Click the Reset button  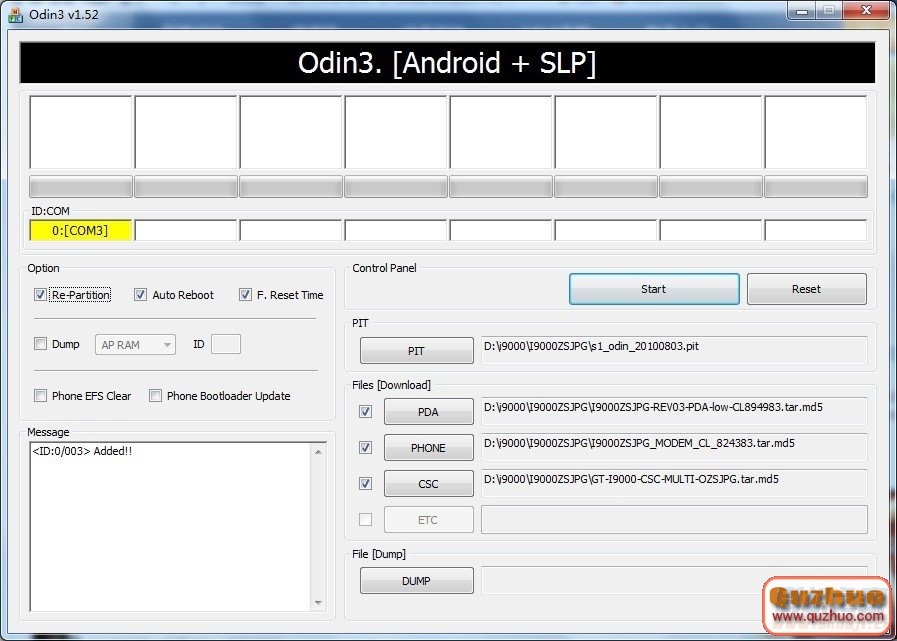pos(806,289)
